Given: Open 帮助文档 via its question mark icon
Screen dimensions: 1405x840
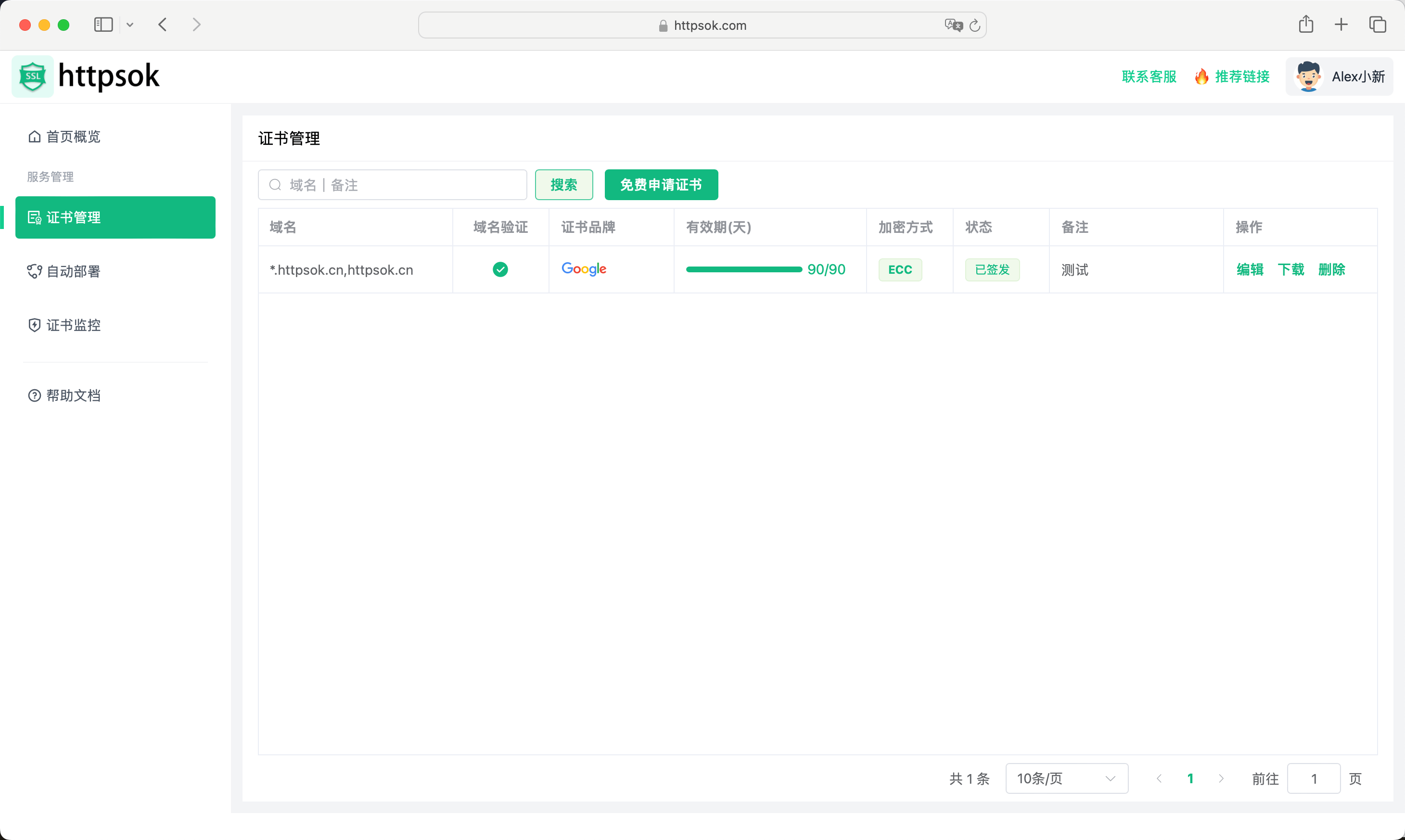Looking at the screenshot, I should 34,395.
